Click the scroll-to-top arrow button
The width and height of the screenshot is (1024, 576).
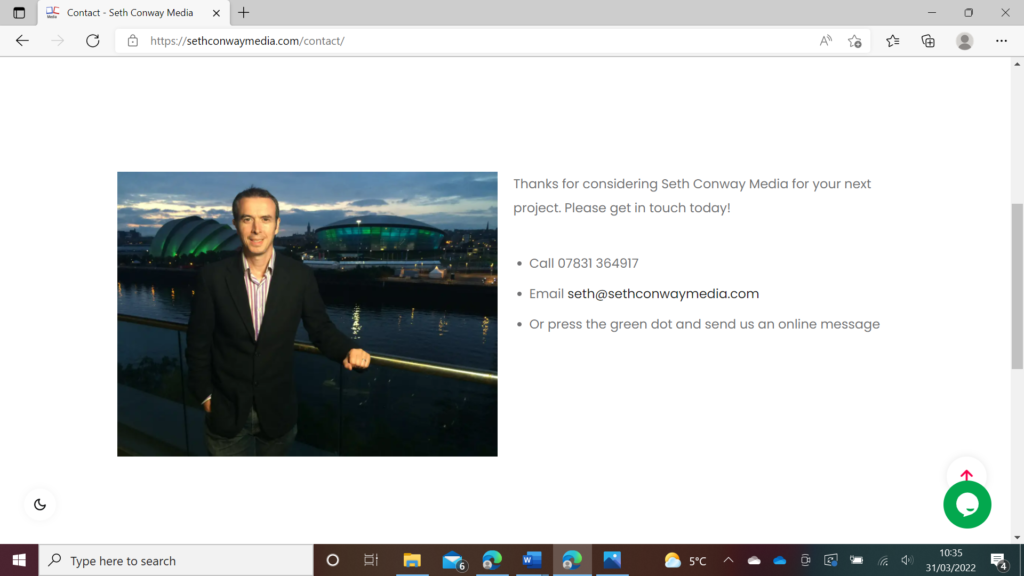point(967,474)
